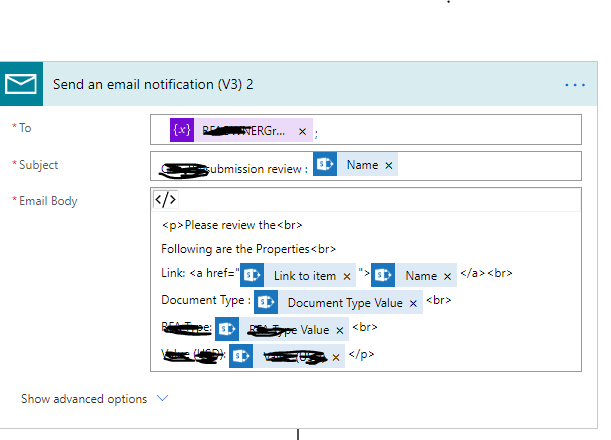Click SharePoint icon beside Link to item
611x440 pixels.
(x=251, y=275)
